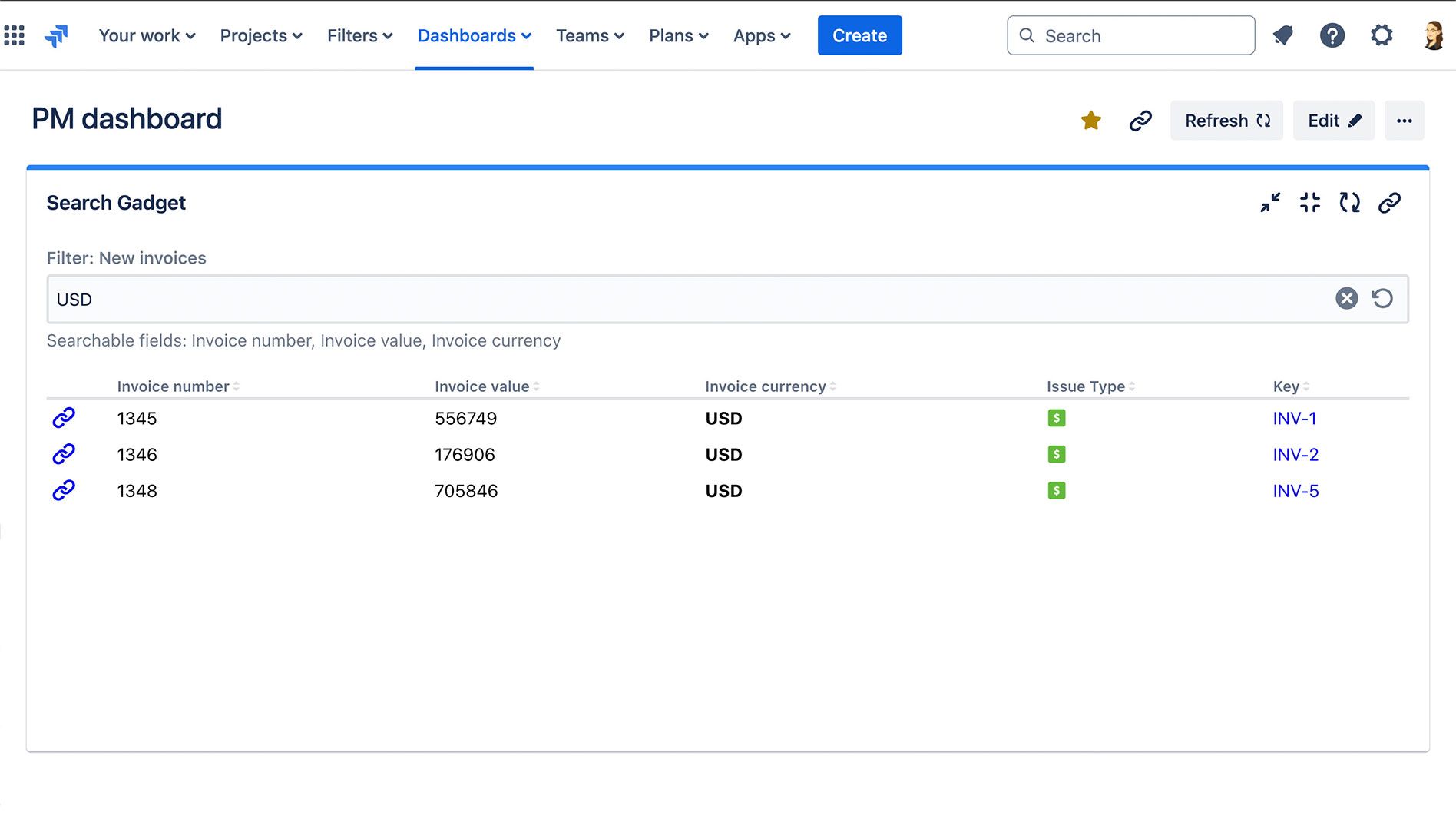The width and height of the screenshot is (1456, 819).
Task: Reset the gadget search field
Action: [1382, 299]
